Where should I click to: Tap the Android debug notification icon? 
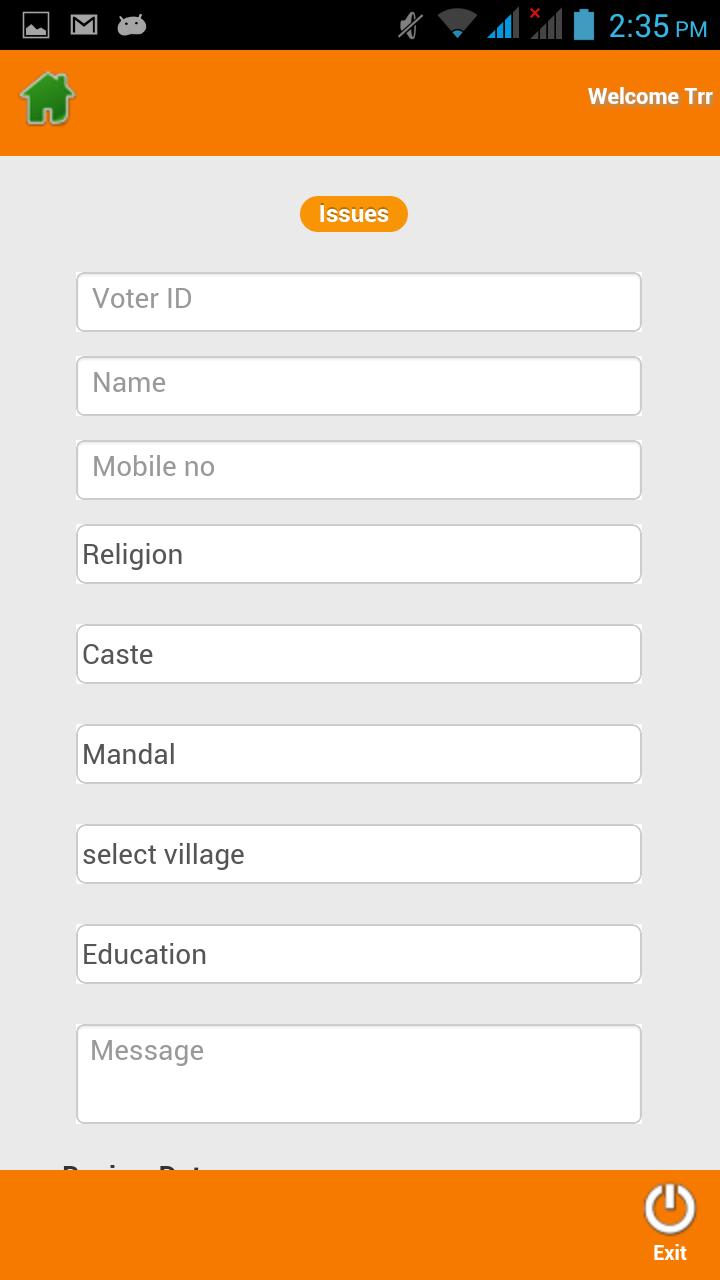tap(132, 25)
